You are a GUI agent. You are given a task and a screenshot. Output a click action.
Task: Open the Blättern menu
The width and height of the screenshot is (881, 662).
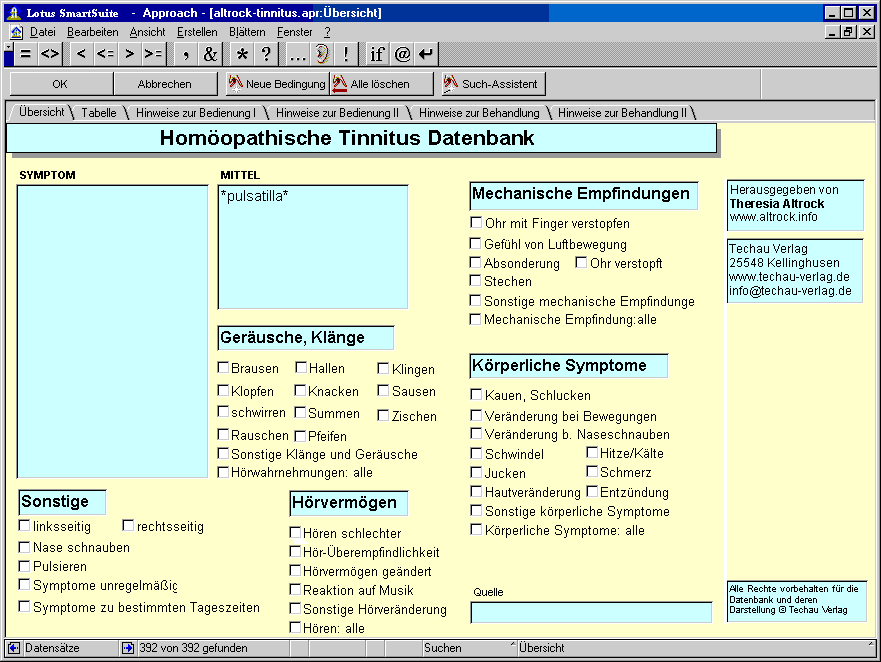click(247, 32)
